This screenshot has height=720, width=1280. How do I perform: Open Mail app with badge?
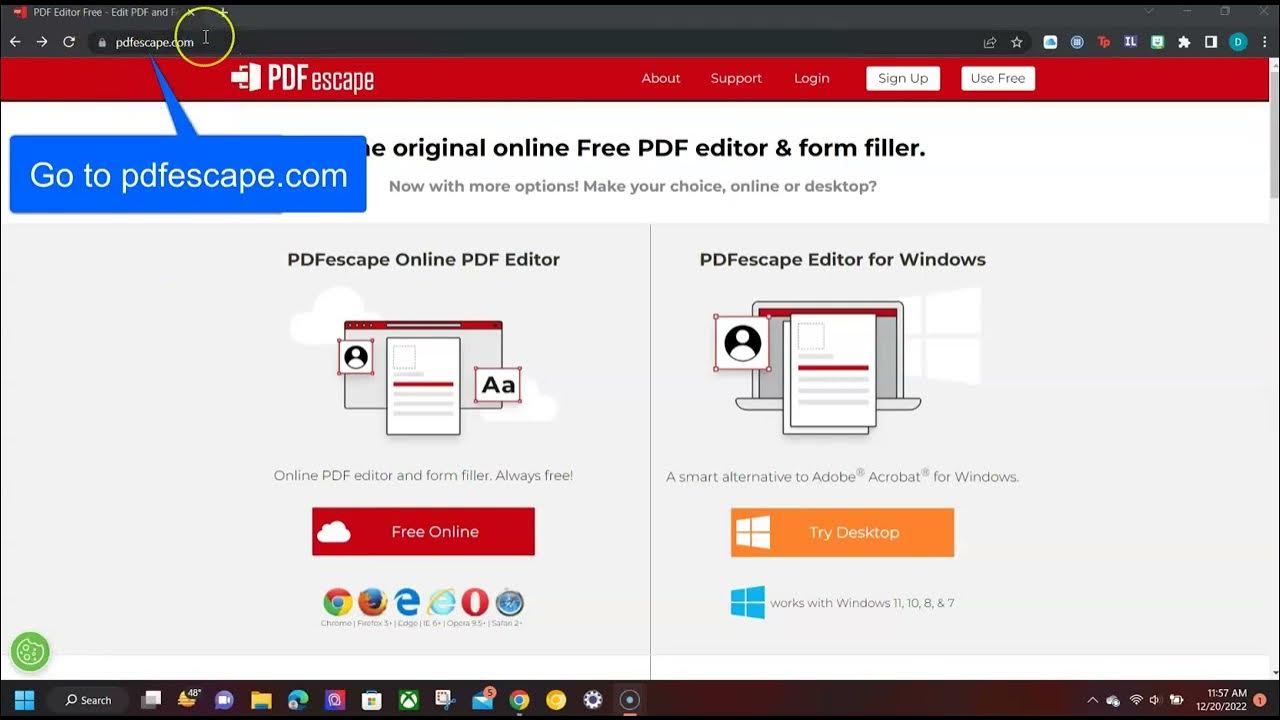pos(482,699)
